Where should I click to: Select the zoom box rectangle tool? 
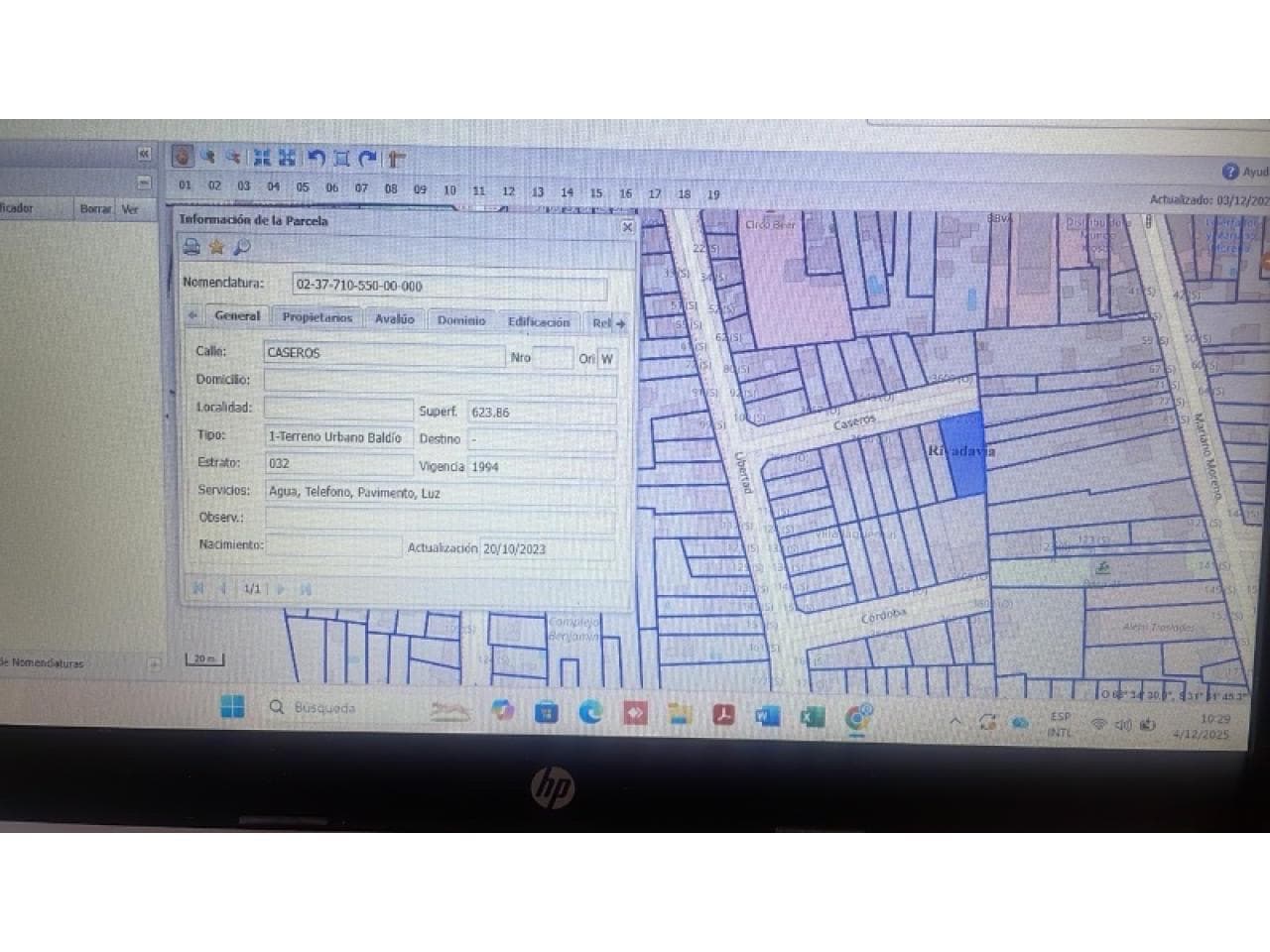pyautogui.click(x=341, y=158)
